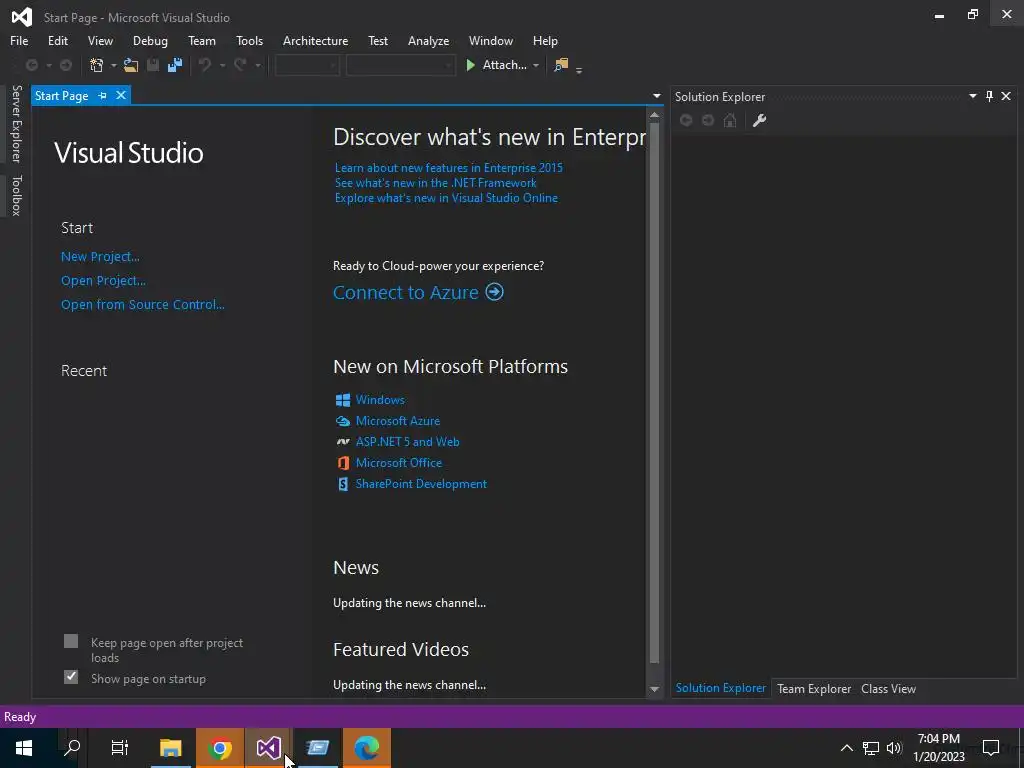Image resolution: width=1024 pixels, height=768 pixels.
Task: Open the File menu
Action: (x=19, y=40)
